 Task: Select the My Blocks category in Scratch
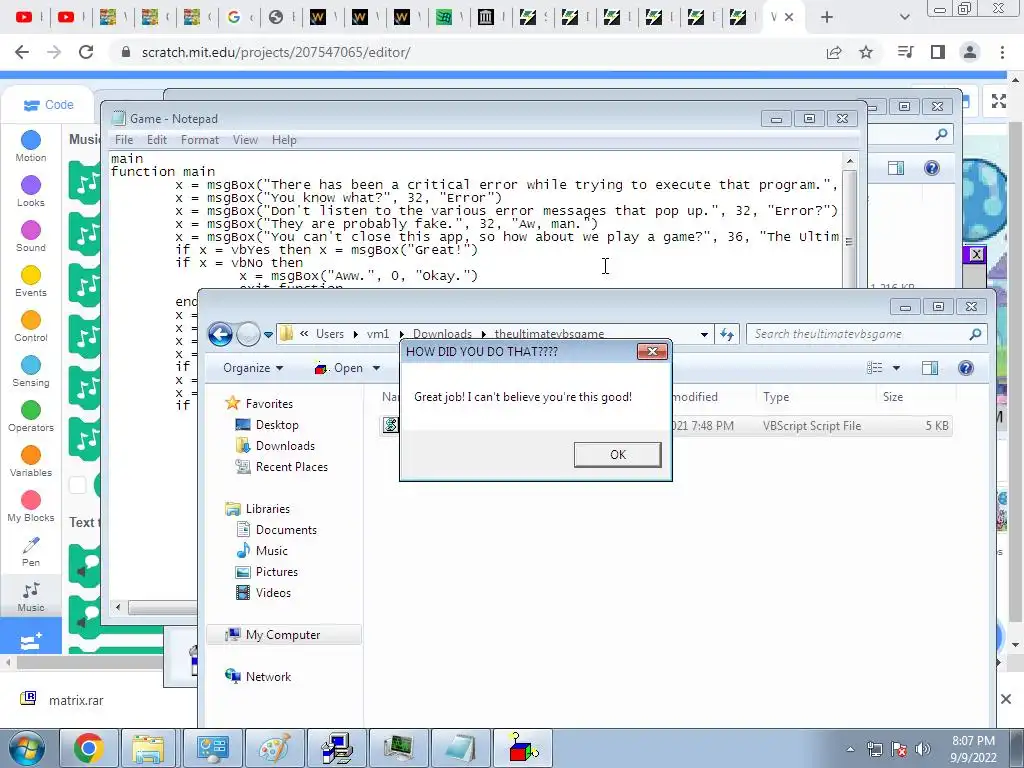pos(31,507)
